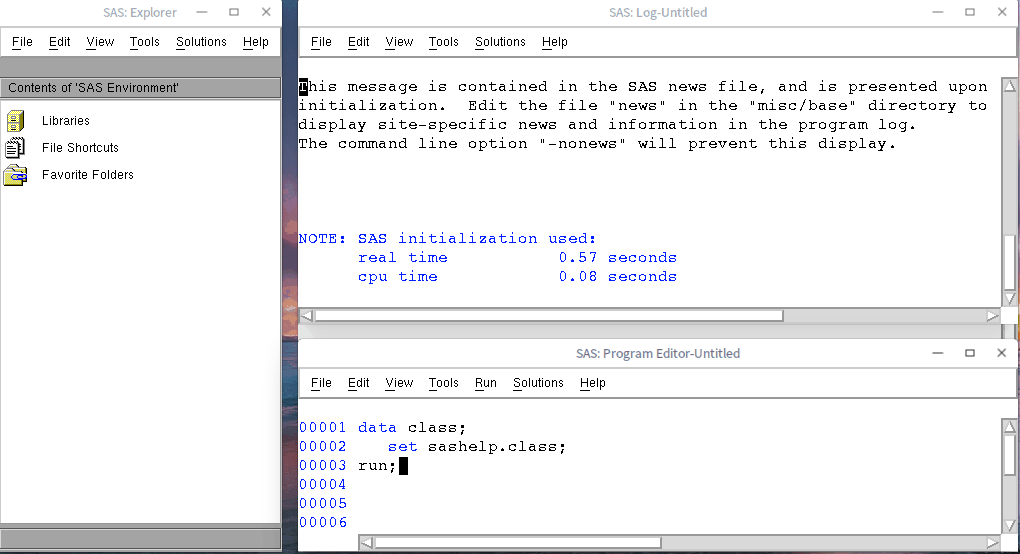
Task: Select the Favorite Folders label in Explorer
Action: click(88, 175)
